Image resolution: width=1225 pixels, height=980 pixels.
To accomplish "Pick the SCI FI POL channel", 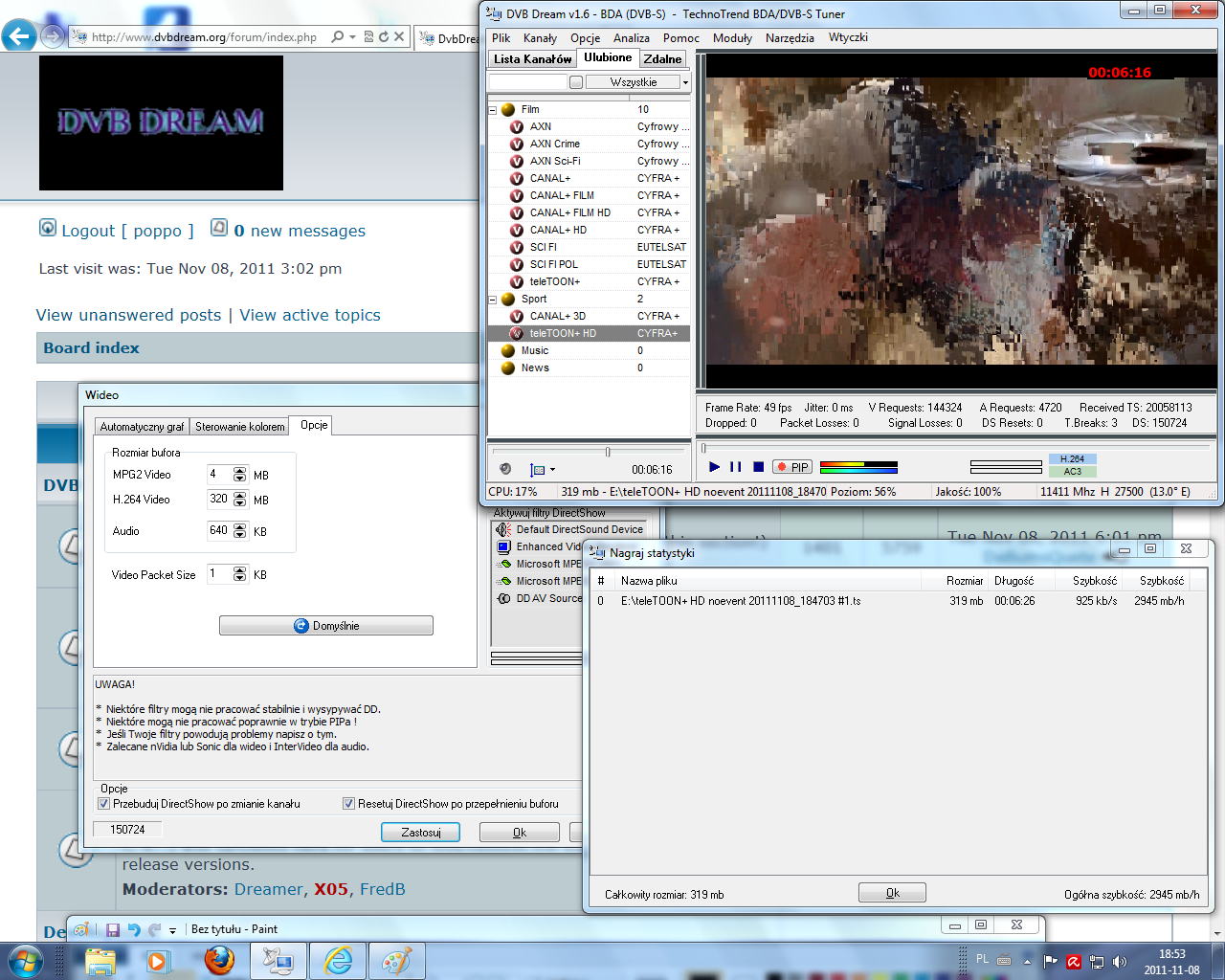I will [x=554, y=264].
